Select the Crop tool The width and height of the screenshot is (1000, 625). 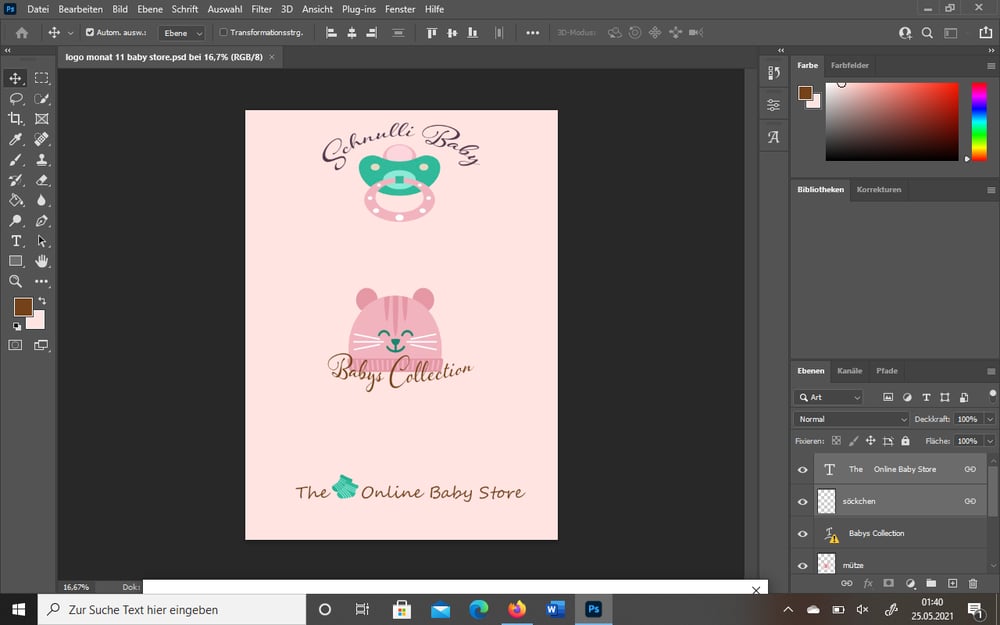point(15,119)
